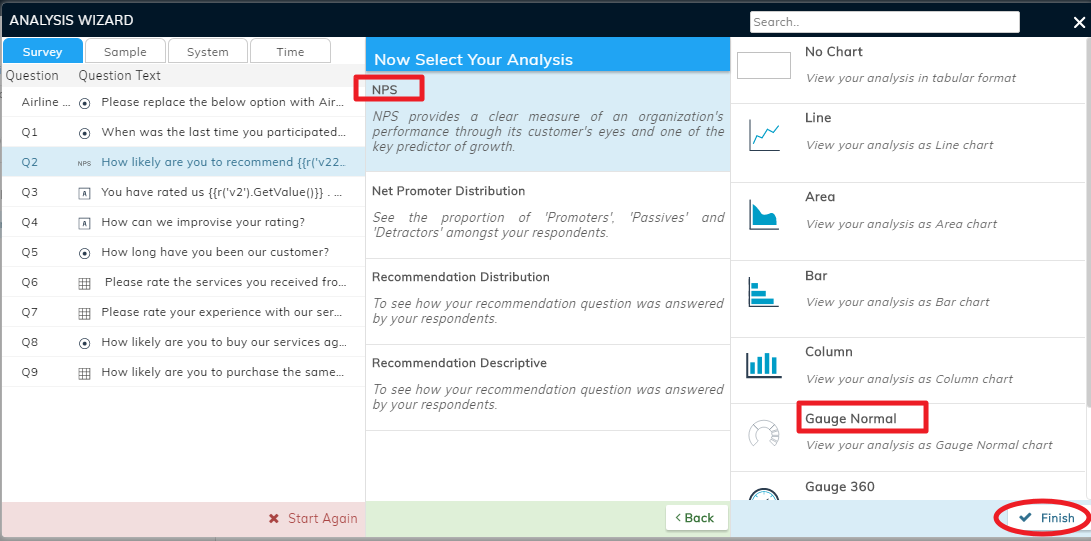Click the 'Gauge Normal' label
Image resolution: width=1091 pixels, height=541 pixels.
851,419
